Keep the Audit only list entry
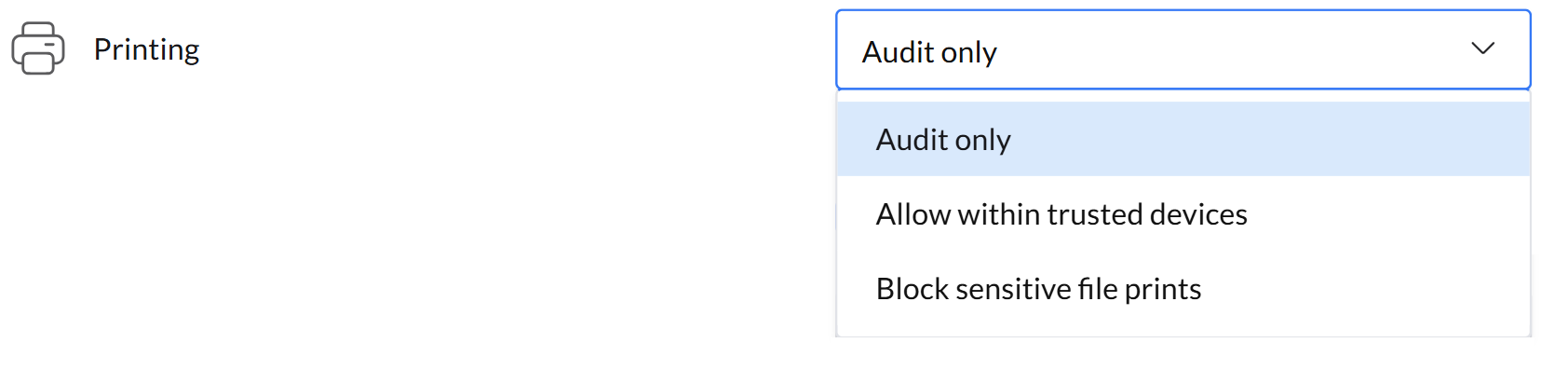1568x384 pixels. pyautogui.click(x=943, y=140)
